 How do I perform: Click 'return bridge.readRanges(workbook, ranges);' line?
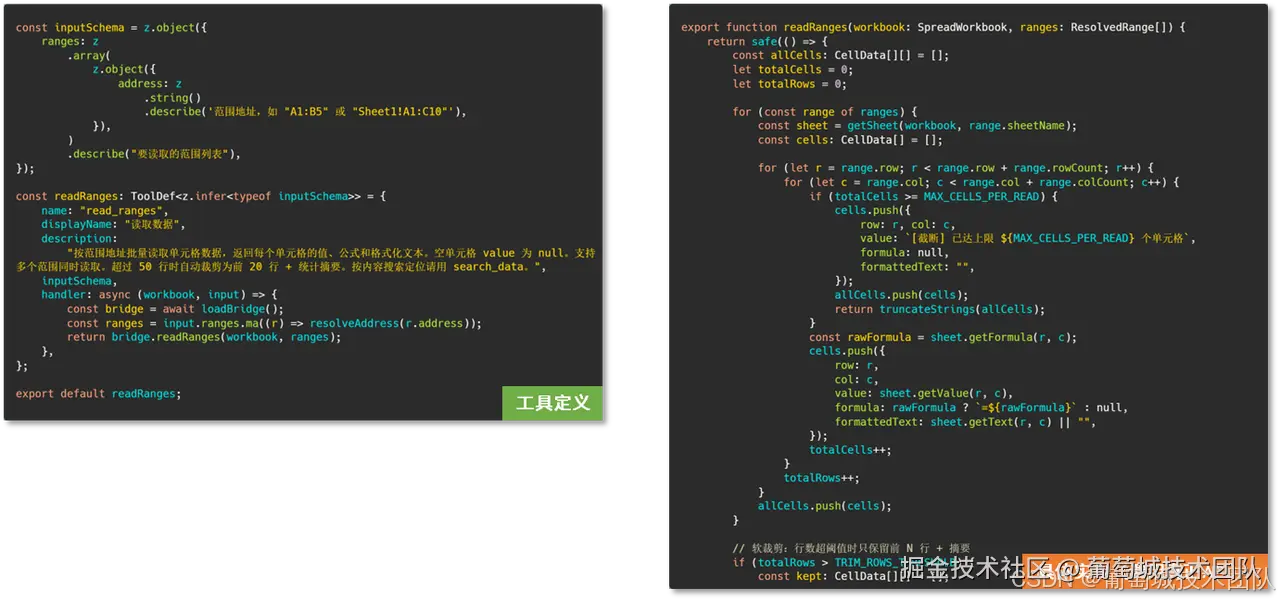click(205, 337)
